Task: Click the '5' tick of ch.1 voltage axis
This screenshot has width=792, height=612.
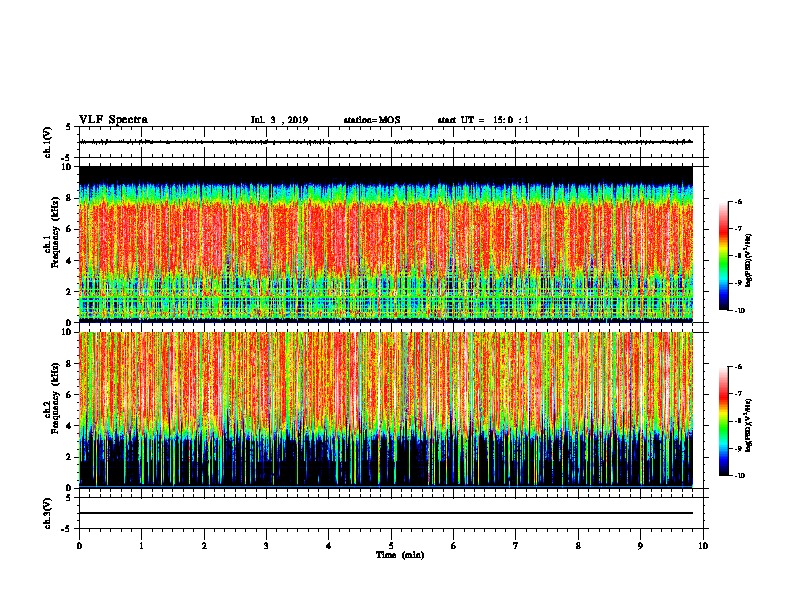Action: point(69,127)
